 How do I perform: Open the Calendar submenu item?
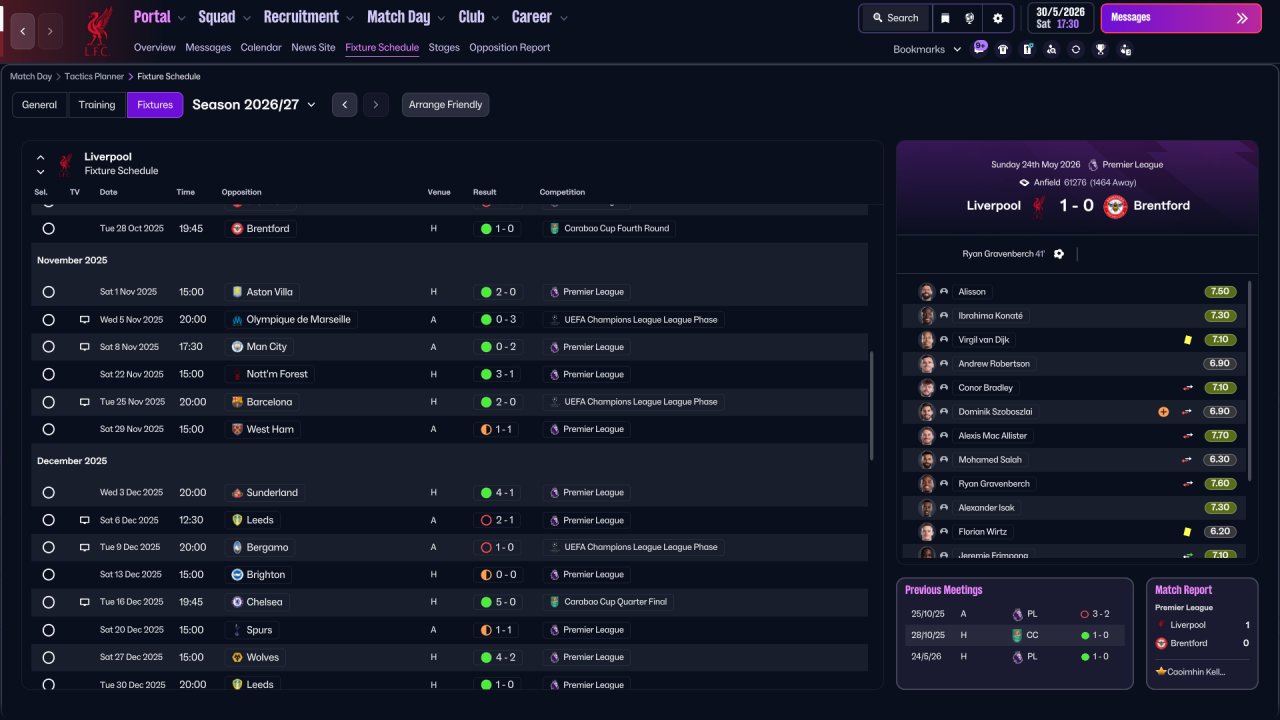click(261, 47)
